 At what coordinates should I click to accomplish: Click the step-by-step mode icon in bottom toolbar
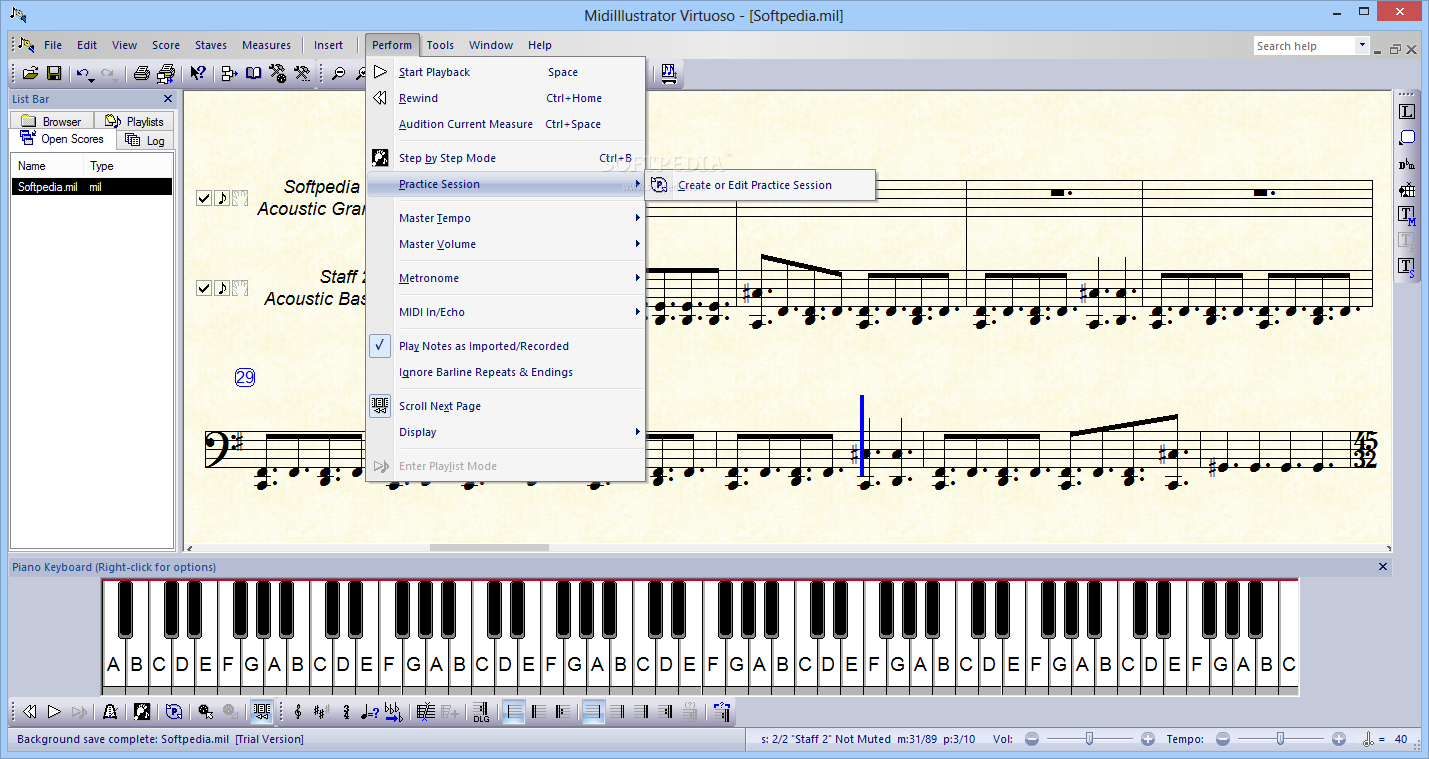(x=142, y=712)
